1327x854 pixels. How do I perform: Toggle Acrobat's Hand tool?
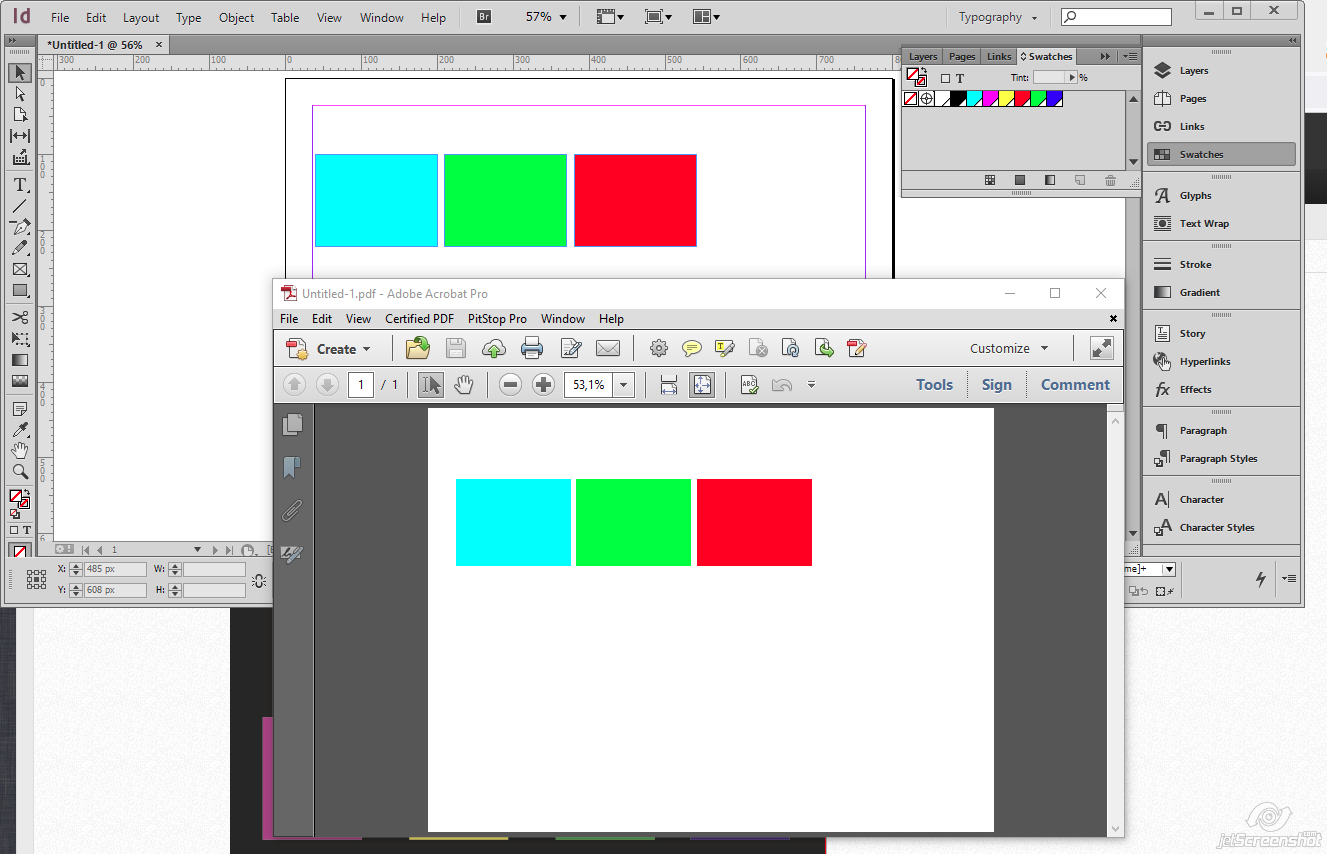tap(463, 385)
